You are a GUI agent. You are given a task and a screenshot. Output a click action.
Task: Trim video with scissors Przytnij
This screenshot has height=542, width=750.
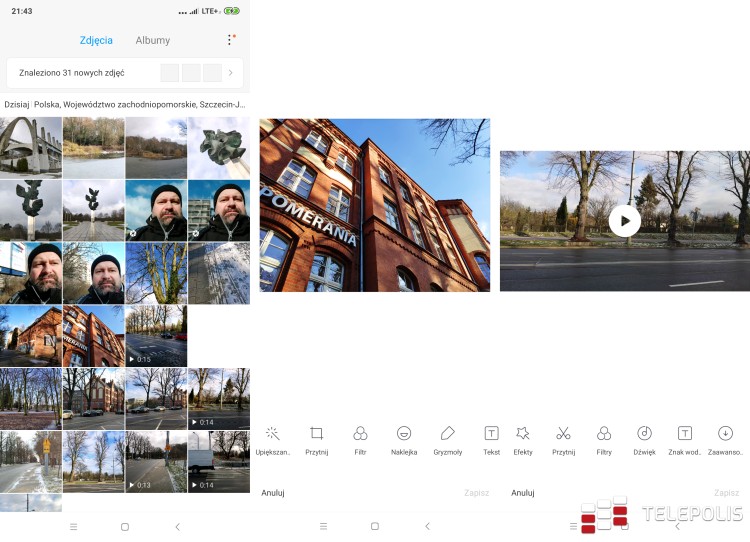pos(563,439)
